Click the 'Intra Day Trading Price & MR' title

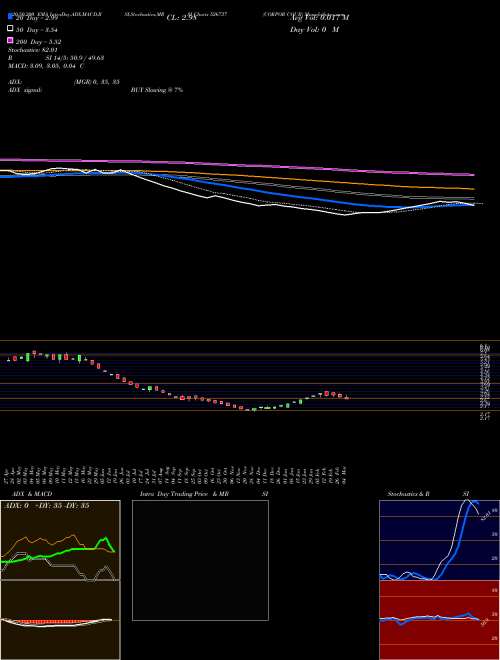pos(184,494)
